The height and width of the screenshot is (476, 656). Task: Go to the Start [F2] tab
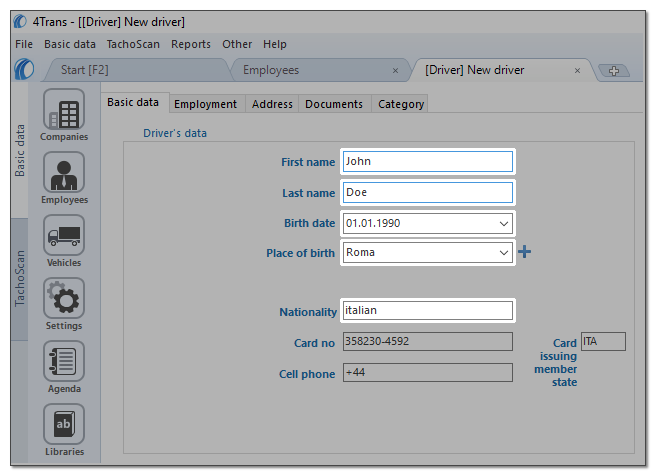point(85,70)
